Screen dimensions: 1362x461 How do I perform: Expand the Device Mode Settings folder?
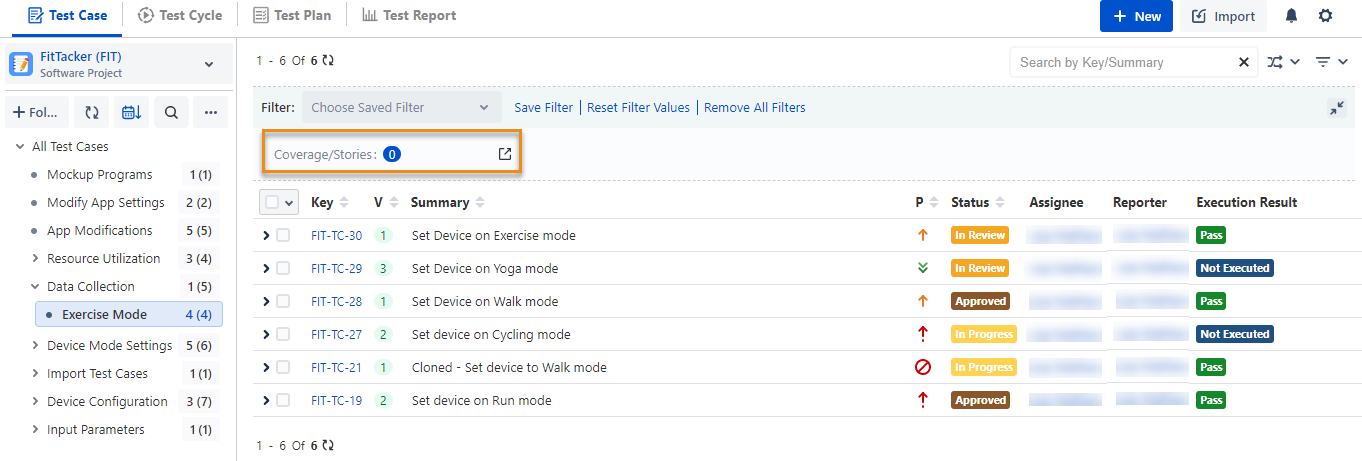click(34, 345)
